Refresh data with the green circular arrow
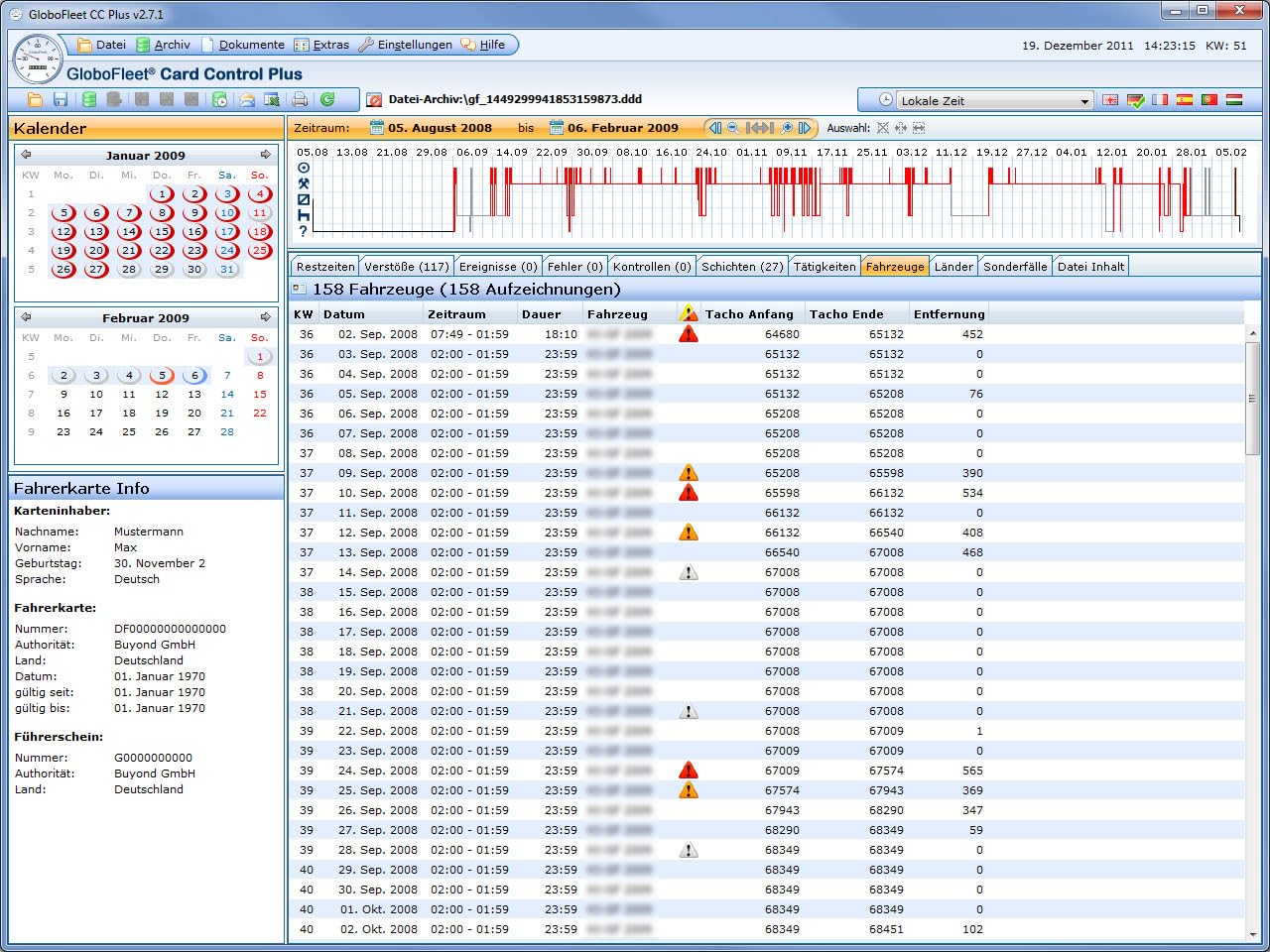The height and width of the screenshot is (952, 1270). 326,99
